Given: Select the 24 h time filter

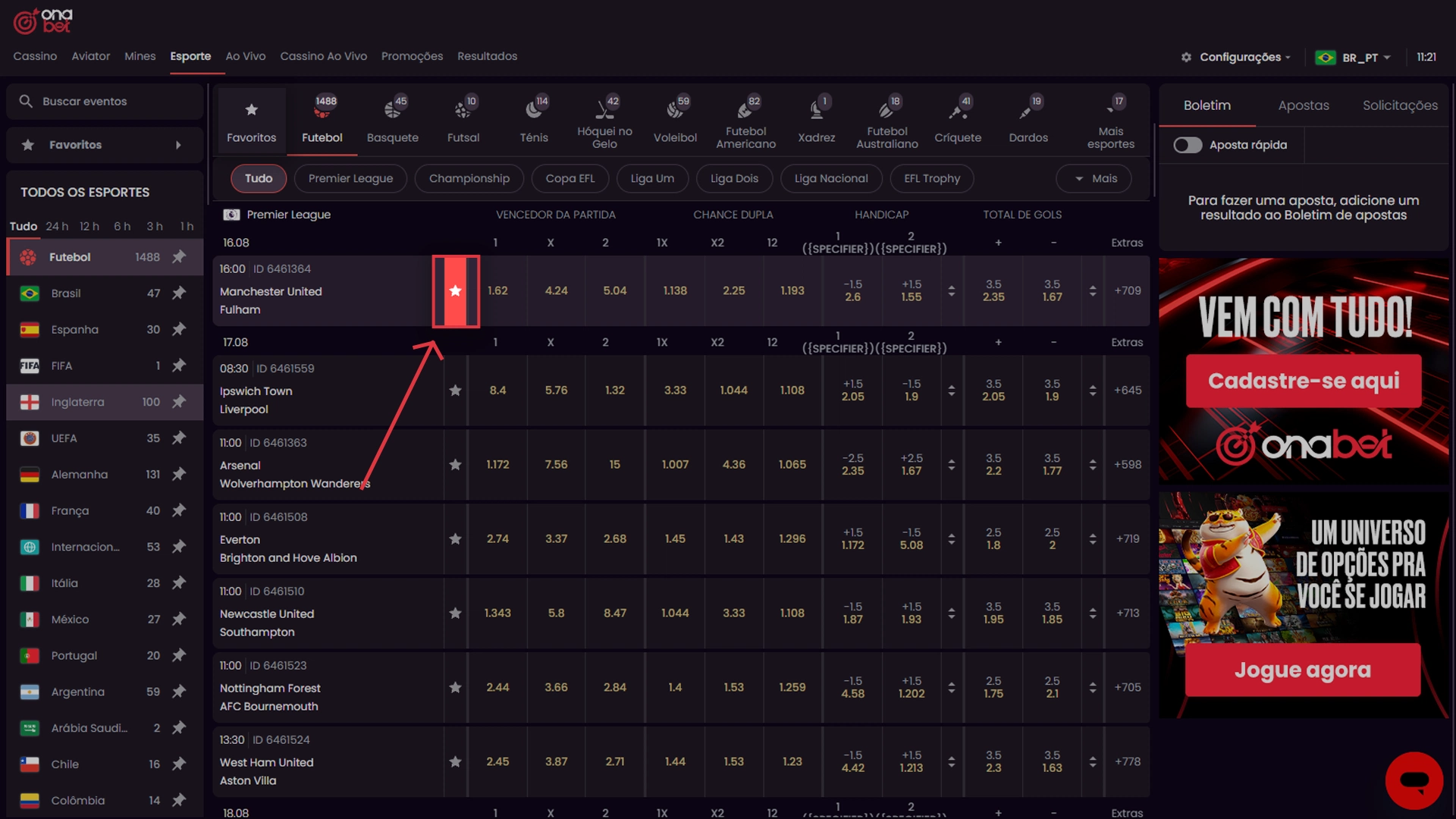Looking at the screenshot, I should click(57, 226).
